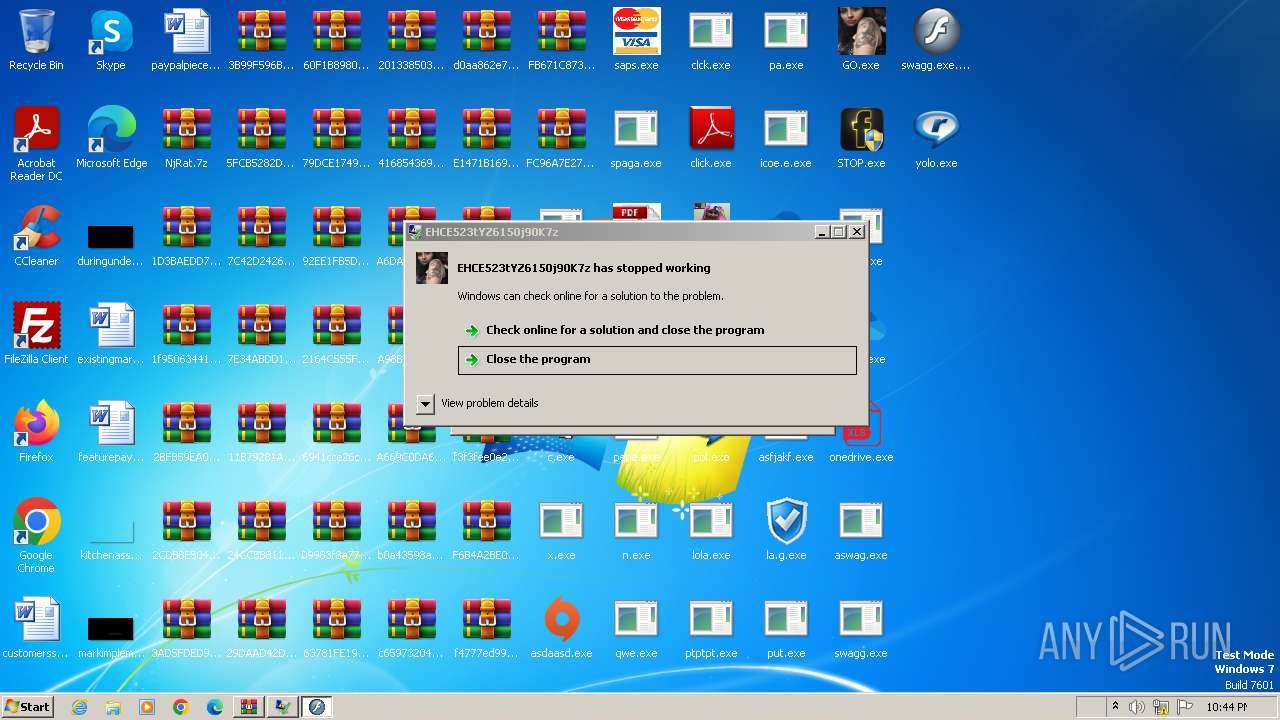Open the WinRAR taskbar button
The width and height of the screenshot is (1280, 720).
coord(249,707)
